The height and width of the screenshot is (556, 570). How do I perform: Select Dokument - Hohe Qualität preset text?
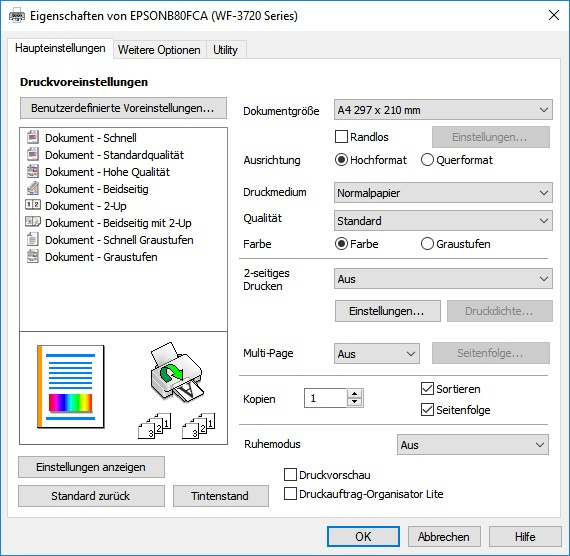click(x=108, y=172)
